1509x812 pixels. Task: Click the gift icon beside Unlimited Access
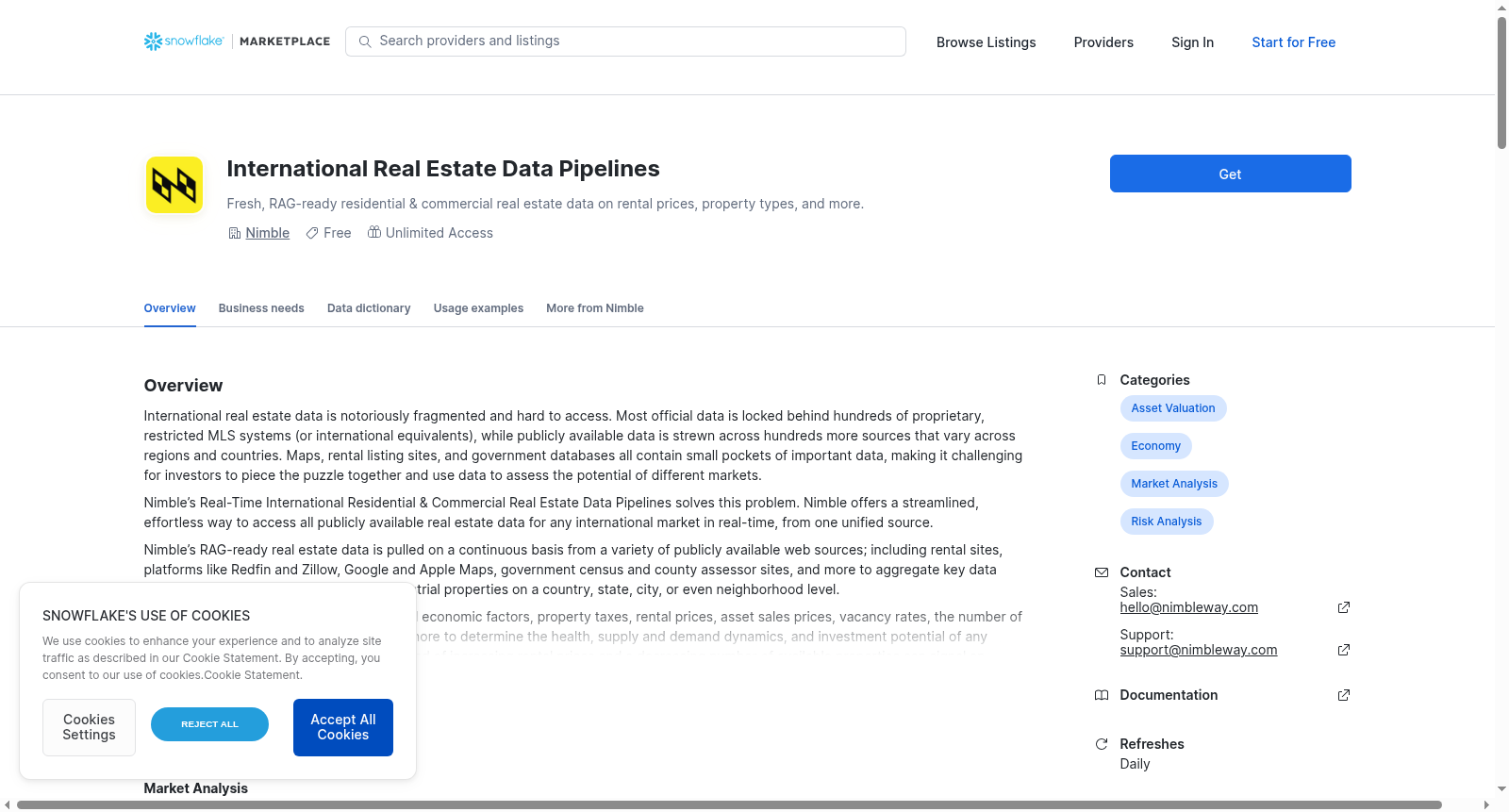coord(374,232)
